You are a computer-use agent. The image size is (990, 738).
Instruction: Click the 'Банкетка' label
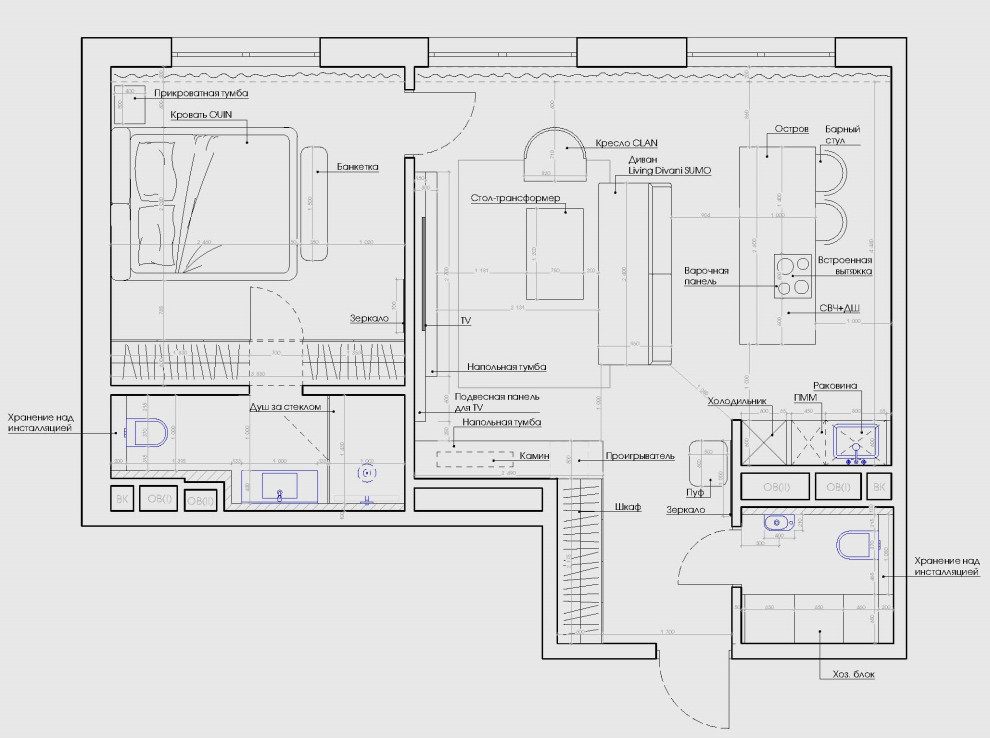357,167
